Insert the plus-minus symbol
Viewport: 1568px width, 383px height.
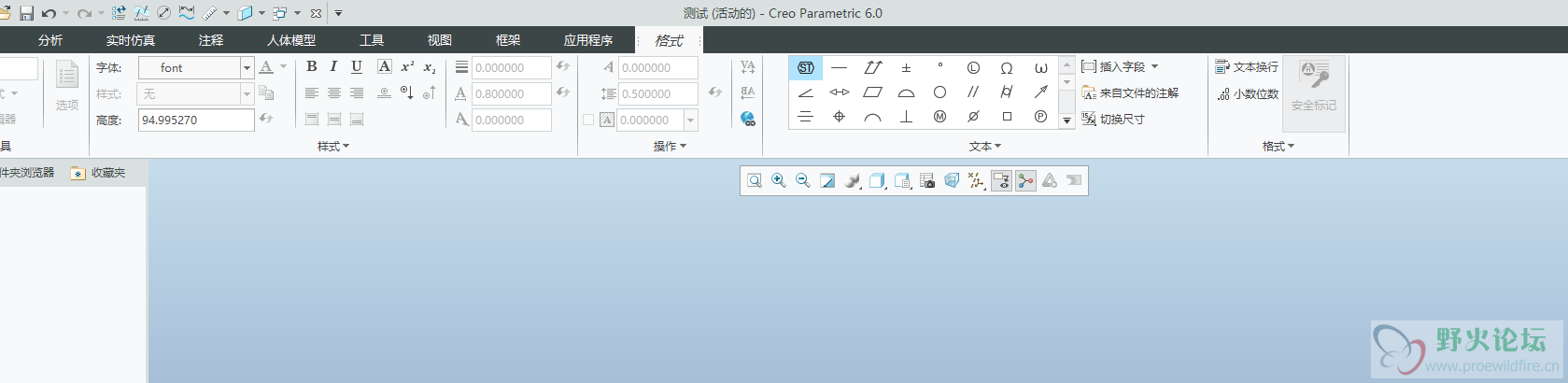click(x=906, y=67)
